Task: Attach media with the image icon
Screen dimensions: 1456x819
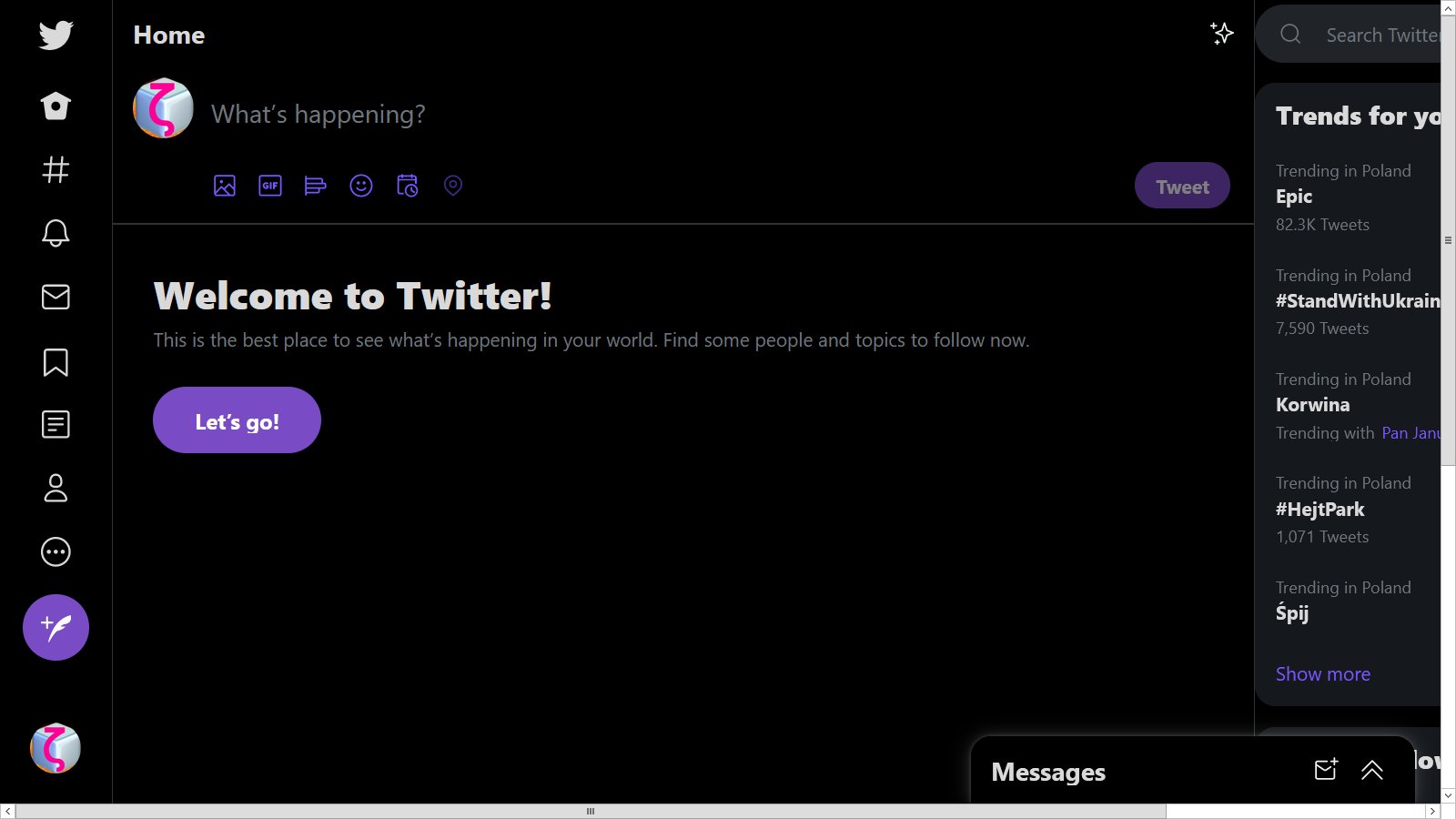Action: [225, 186]
